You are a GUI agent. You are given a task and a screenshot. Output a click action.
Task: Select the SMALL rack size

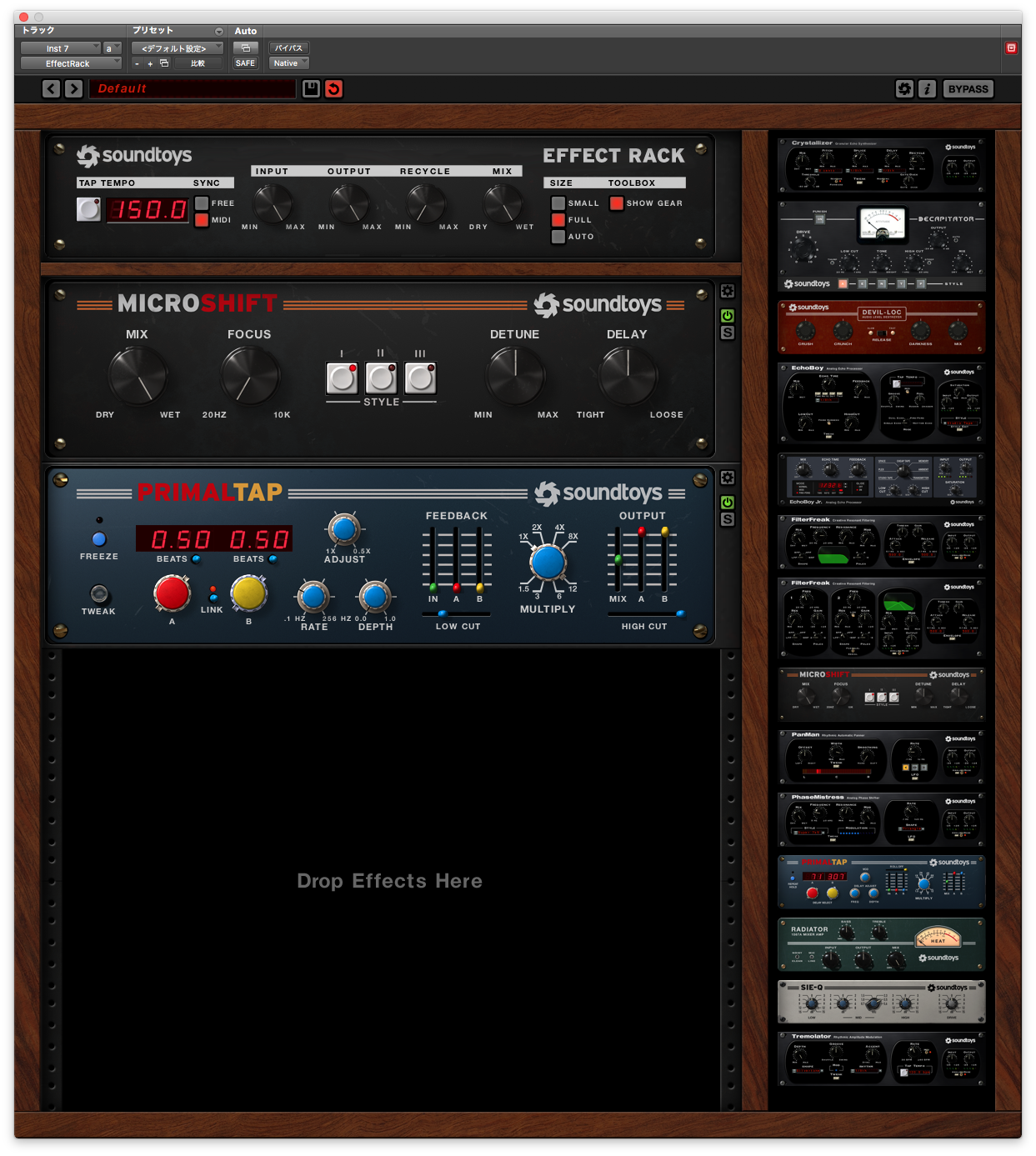pos(558,203)
